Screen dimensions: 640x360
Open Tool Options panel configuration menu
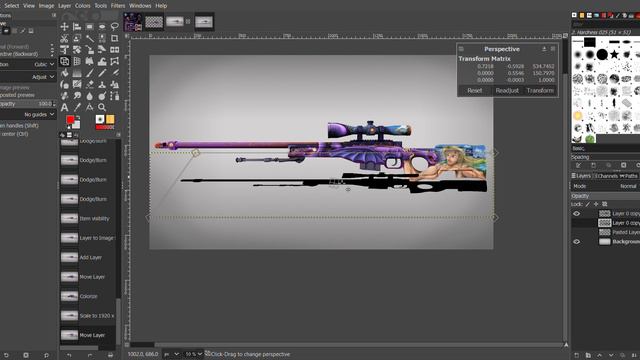54,15
